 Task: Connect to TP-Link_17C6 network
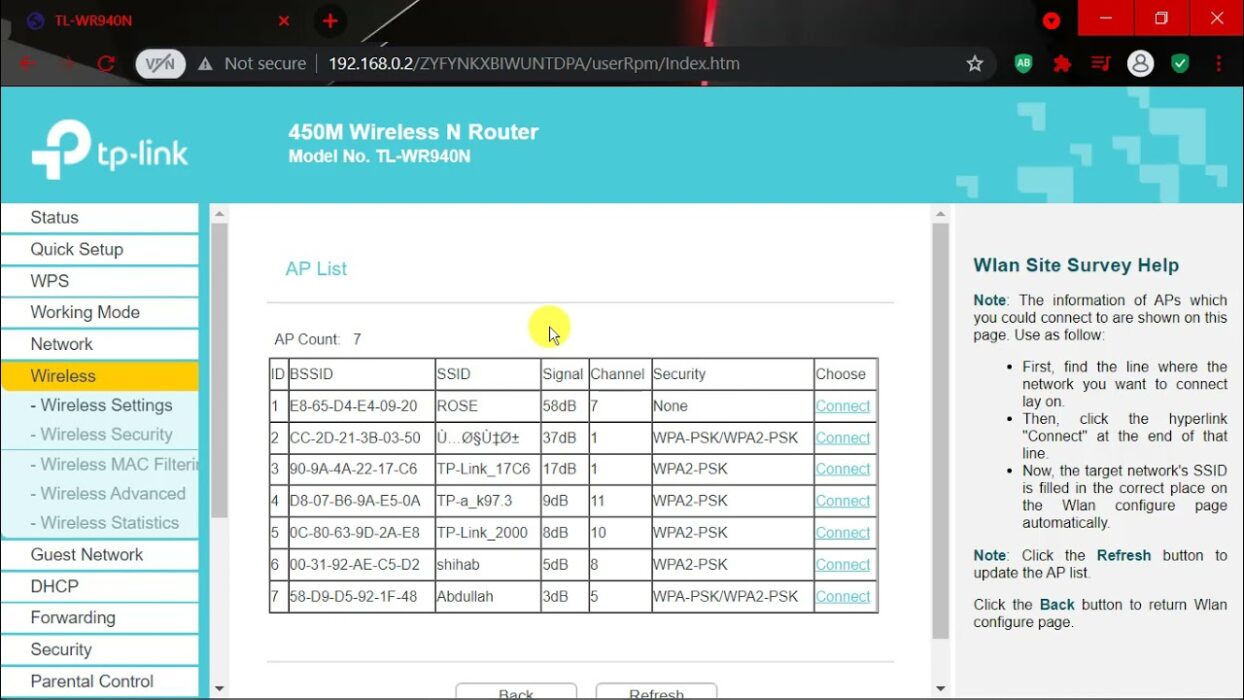(x=843, y=469)
